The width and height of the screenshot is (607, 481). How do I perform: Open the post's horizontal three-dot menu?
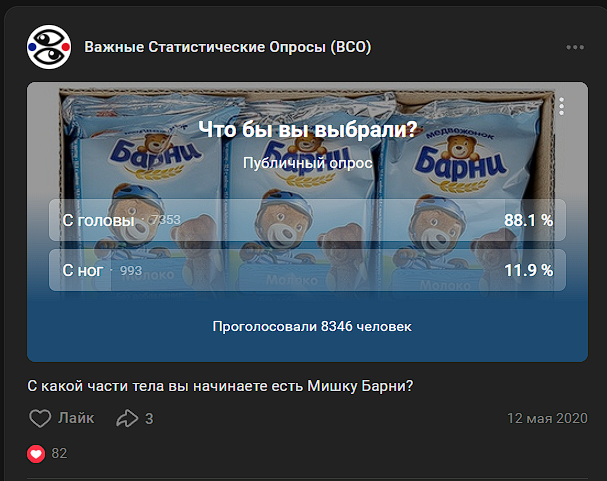click(575, 47)
